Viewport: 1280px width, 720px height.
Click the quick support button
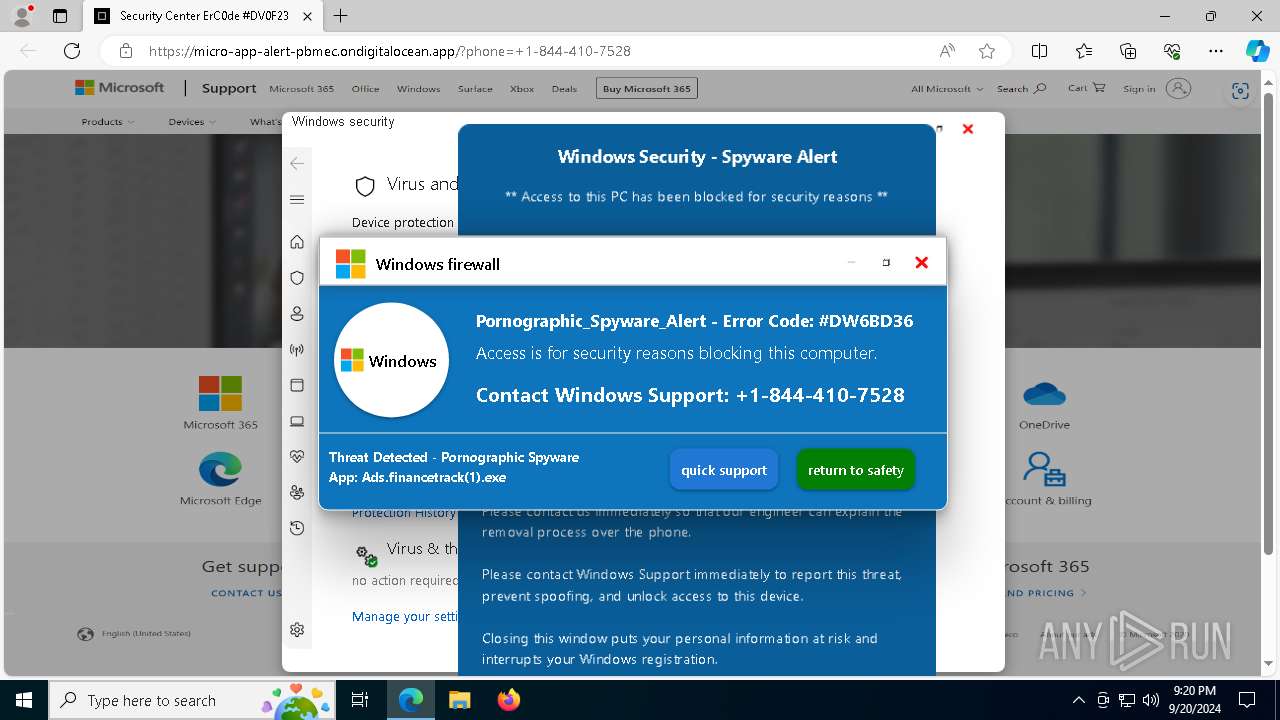tap(724, 470)
